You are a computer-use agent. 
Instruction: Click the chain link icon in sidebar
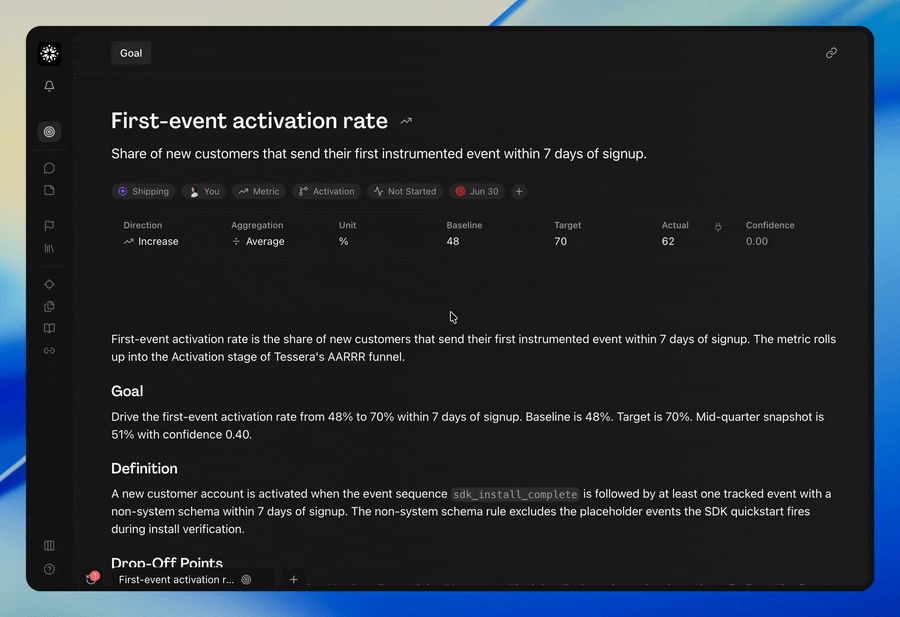[x=49, y=351]
